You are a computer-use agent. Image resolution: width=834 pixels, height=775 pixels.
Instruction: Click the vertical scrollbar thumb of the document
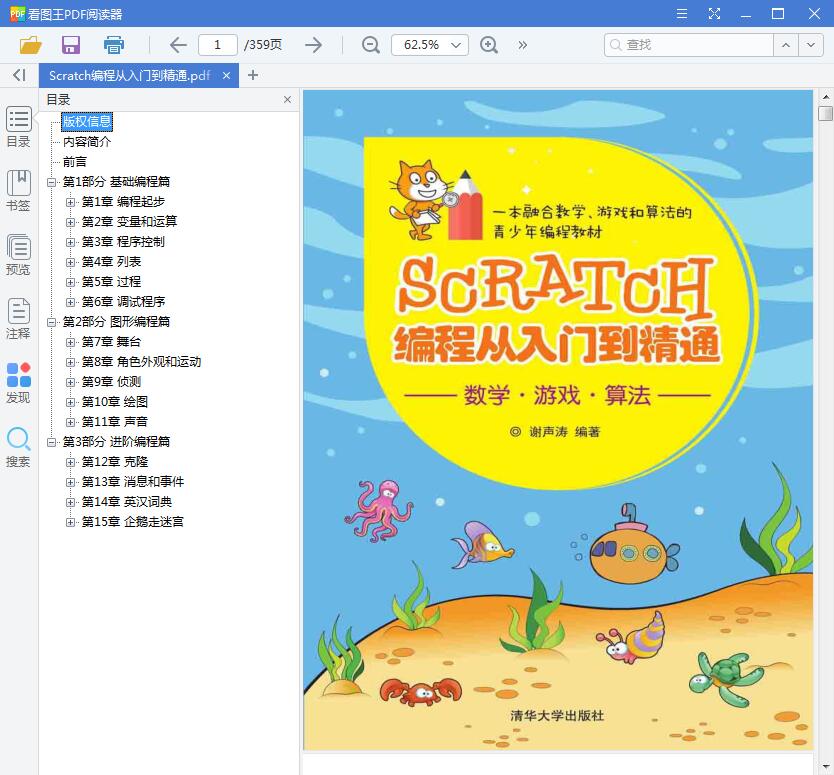click(x=825, y=113)
